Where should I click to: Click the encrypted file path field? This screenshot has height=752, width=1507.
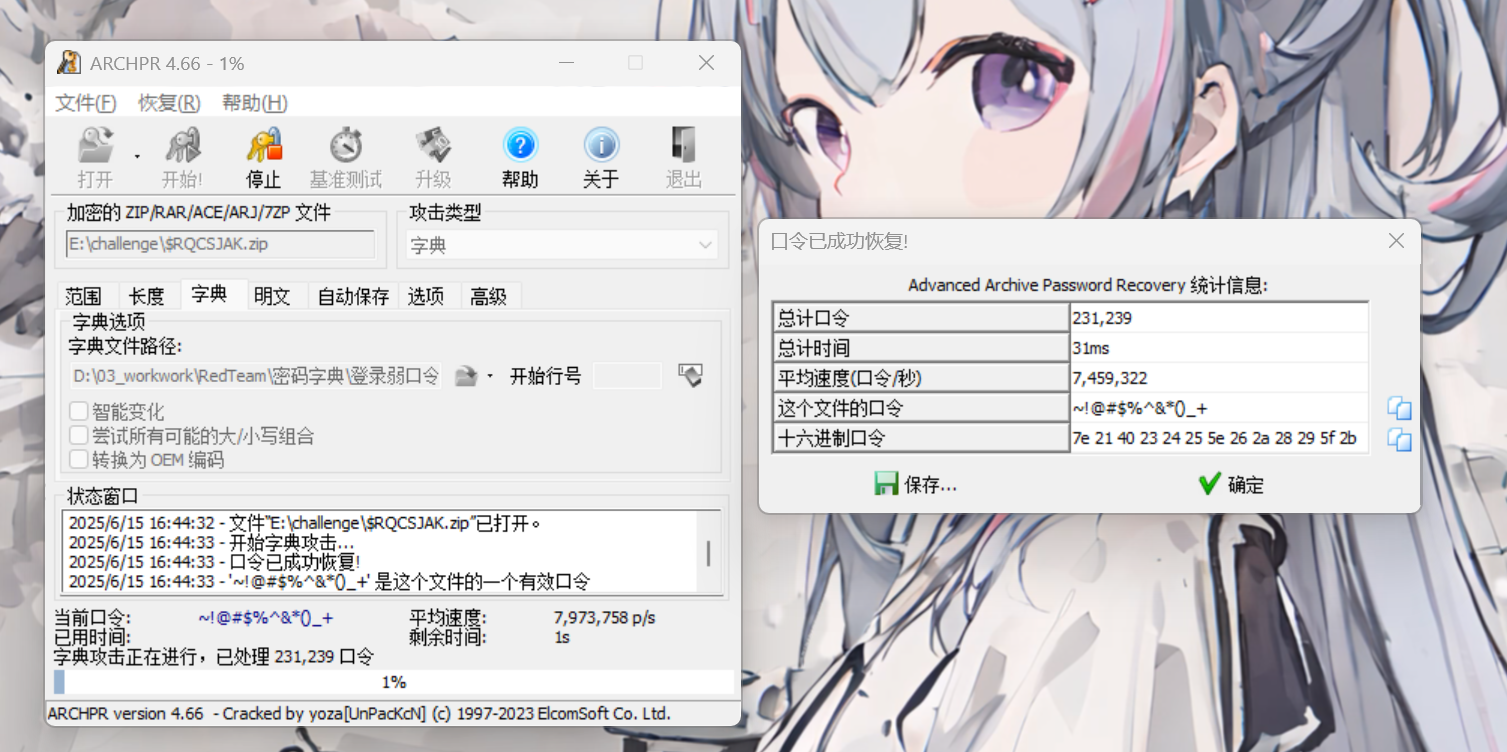point(220,244)
